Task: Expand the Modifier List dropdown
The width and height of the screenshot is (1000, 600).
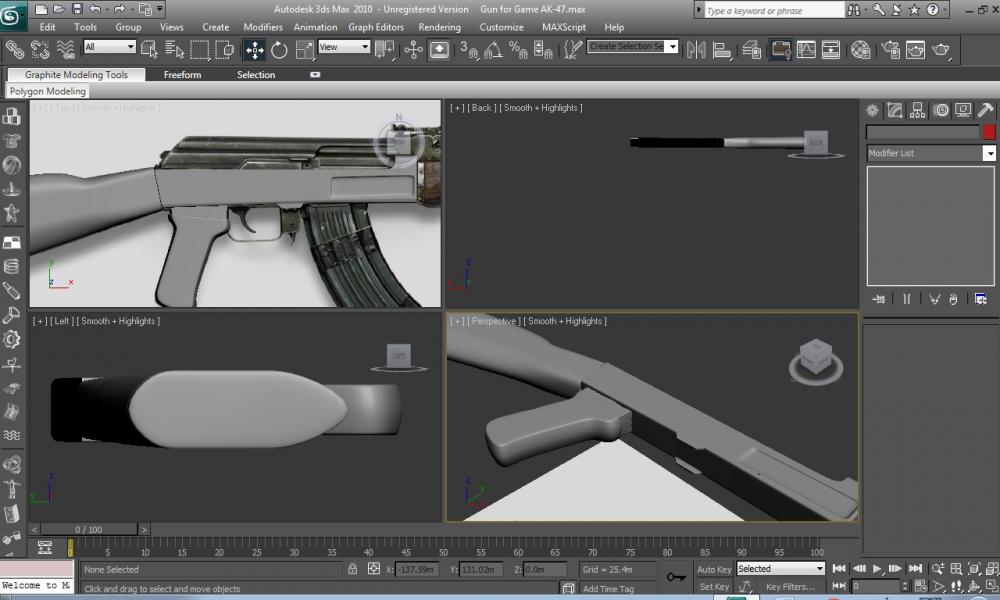Action: 989,153
